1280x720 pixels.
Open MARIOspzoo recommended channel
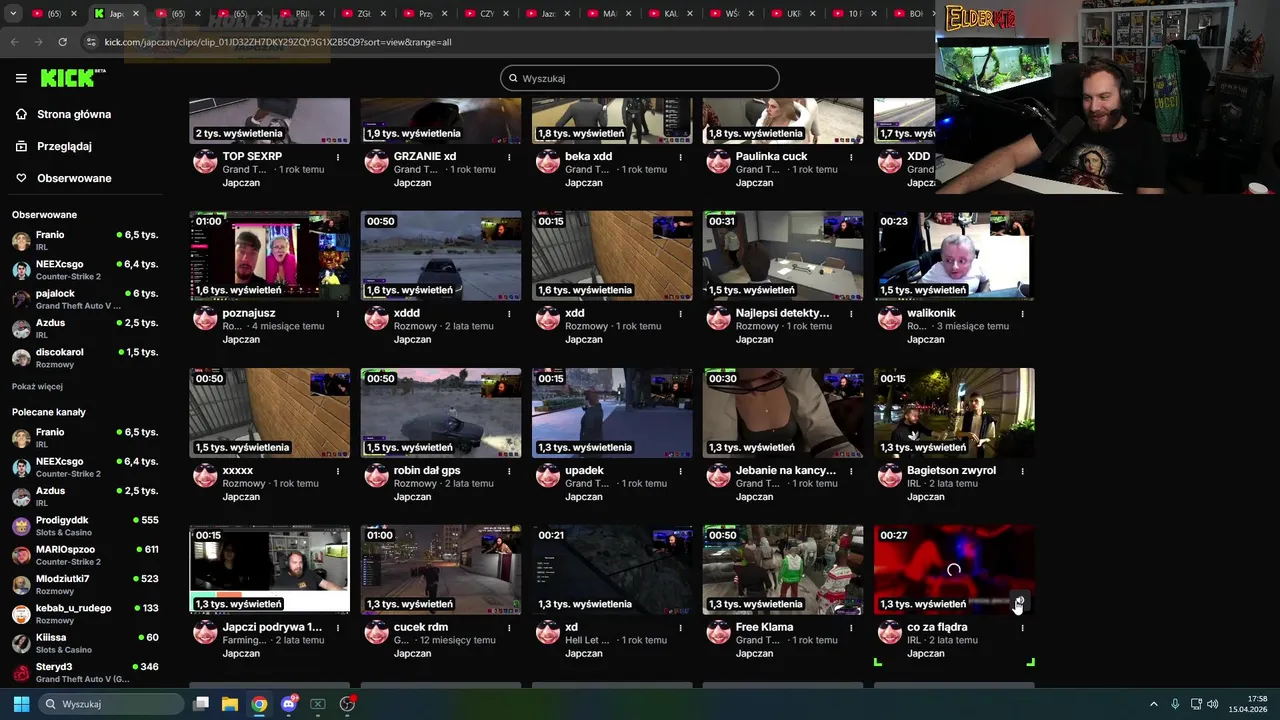(85, 555)
